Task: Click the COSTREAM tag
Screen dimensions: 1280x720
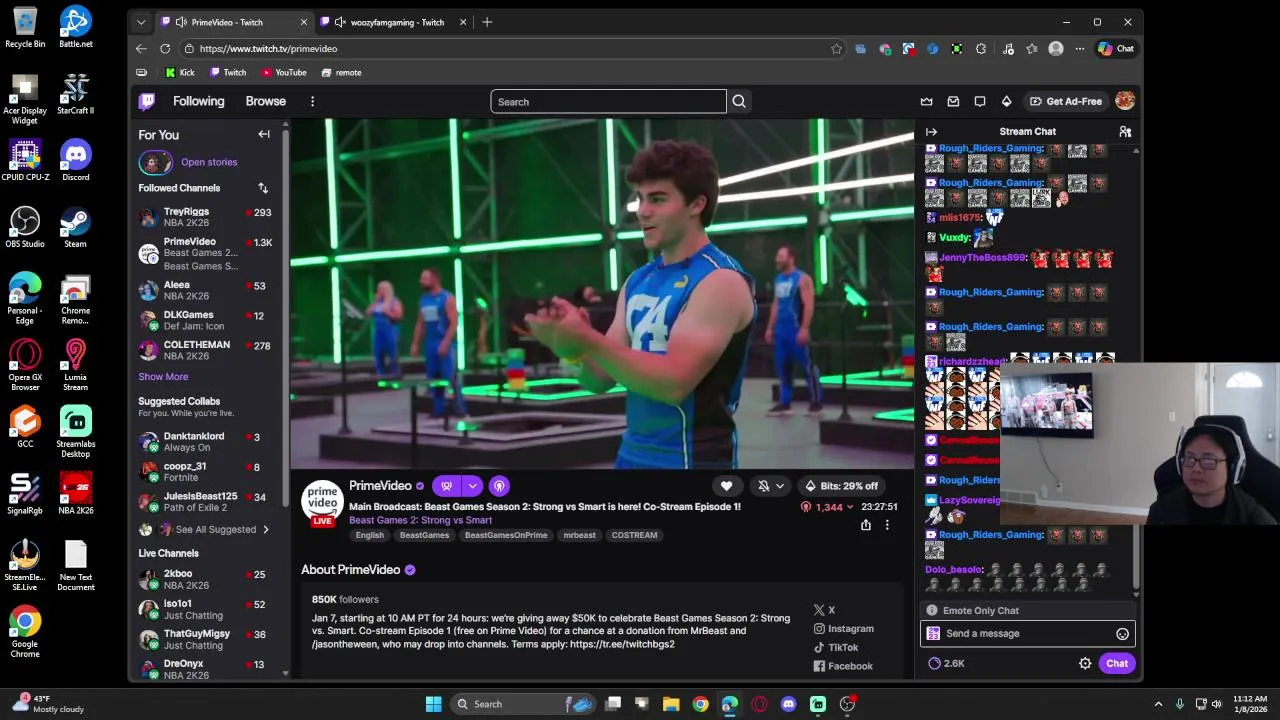Action: (634, 535)
